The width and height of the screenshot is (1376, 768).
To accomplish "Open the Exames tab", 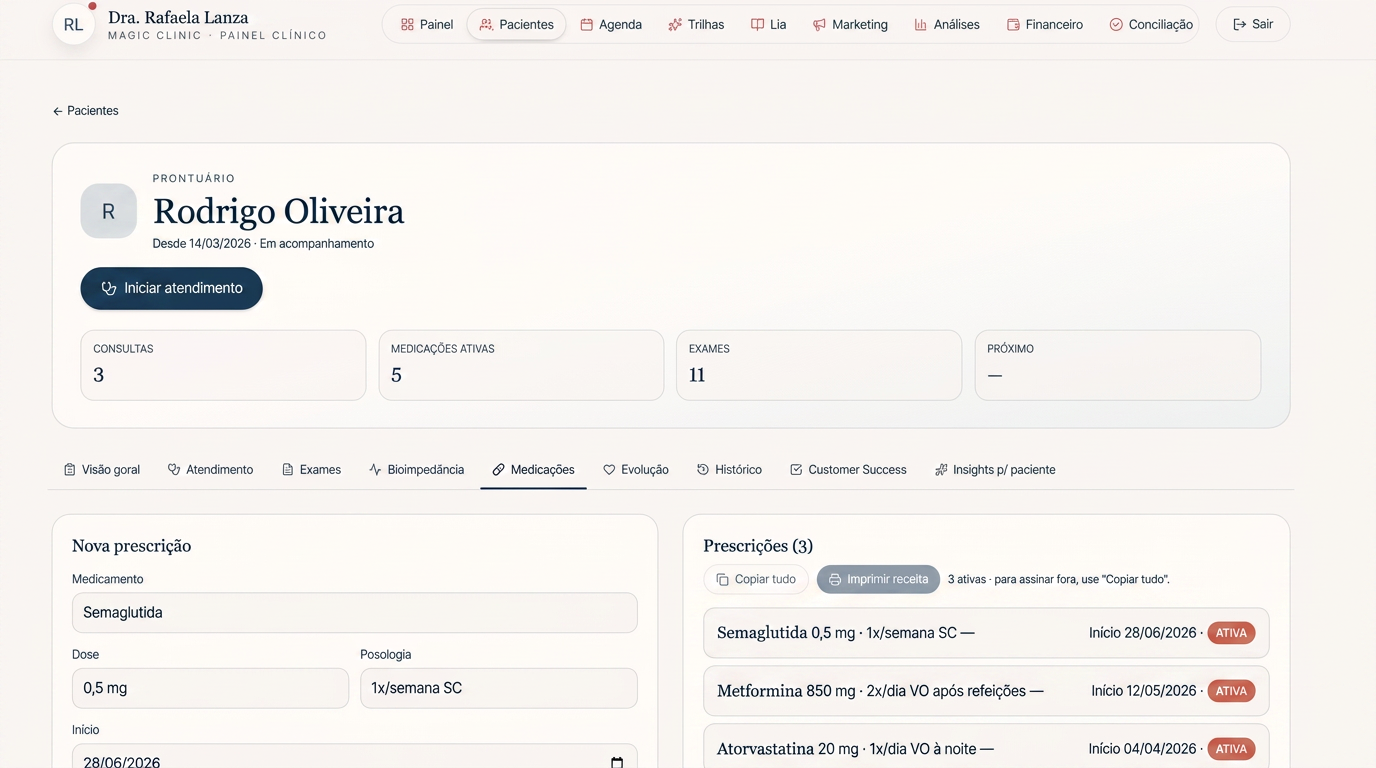I will 311,469.
